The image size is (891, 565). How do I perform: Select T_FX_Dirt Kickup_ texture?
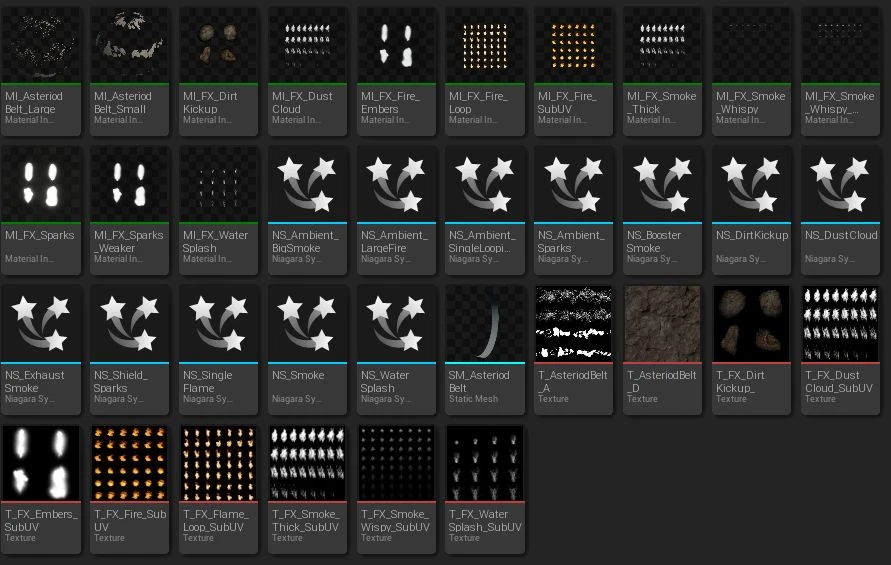click(x=751, y=350)
